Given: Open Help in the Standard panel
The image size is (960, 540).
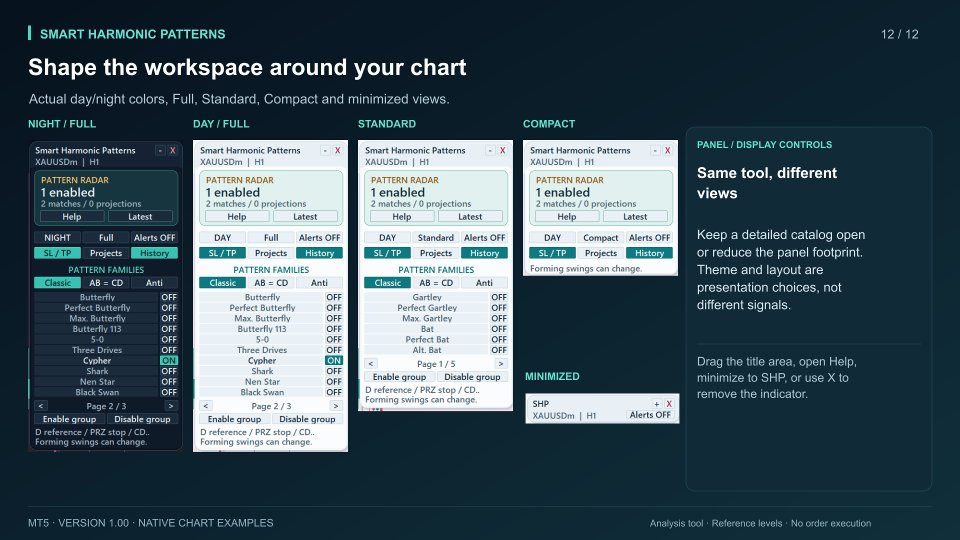Looking at the screenshot, I should tap(402, 217).
